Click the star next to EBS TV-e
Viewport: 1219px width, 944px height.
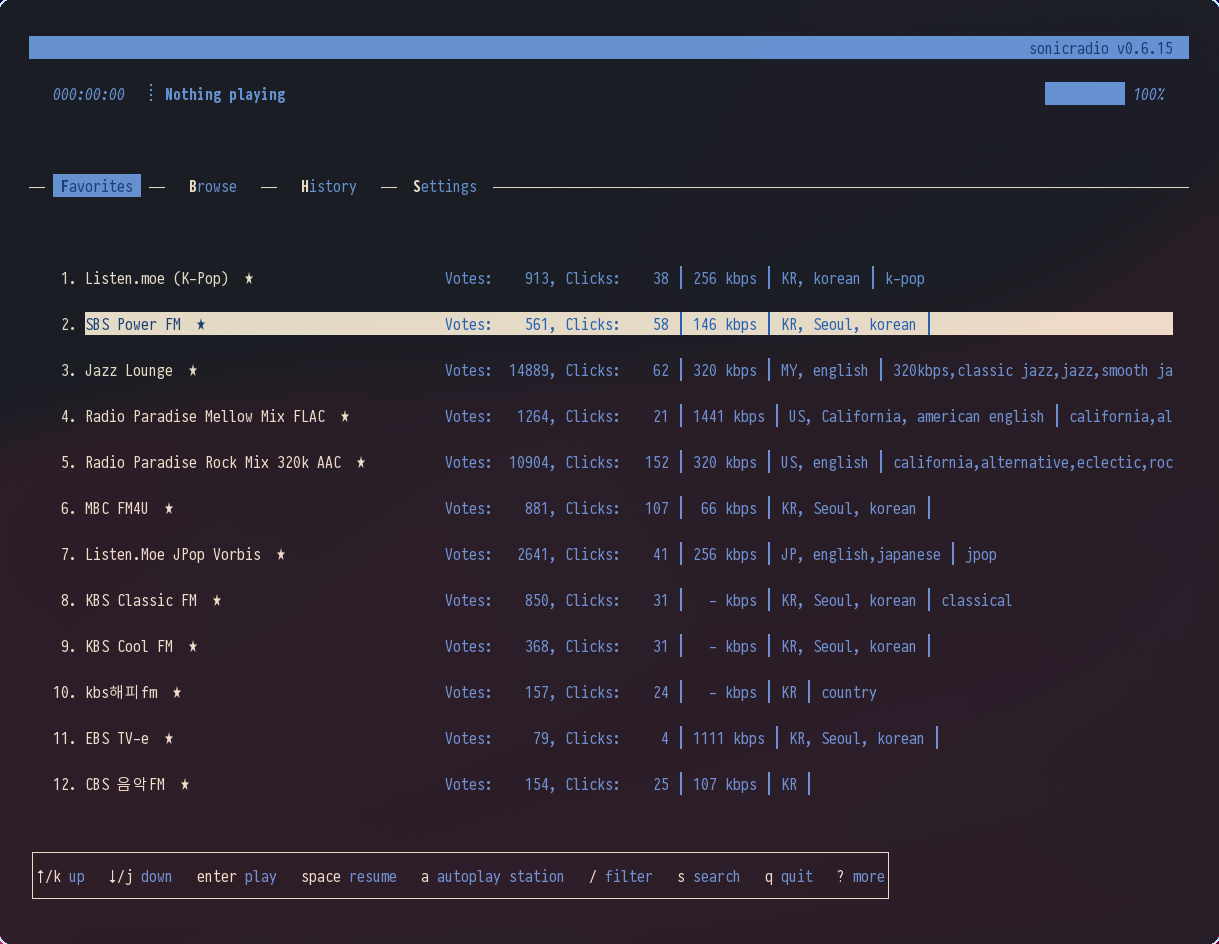pos(169,738)
